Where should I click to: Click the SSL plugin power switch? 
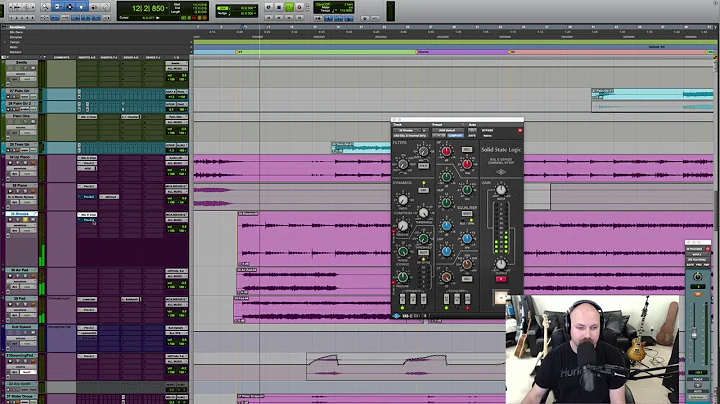[501, 297]
